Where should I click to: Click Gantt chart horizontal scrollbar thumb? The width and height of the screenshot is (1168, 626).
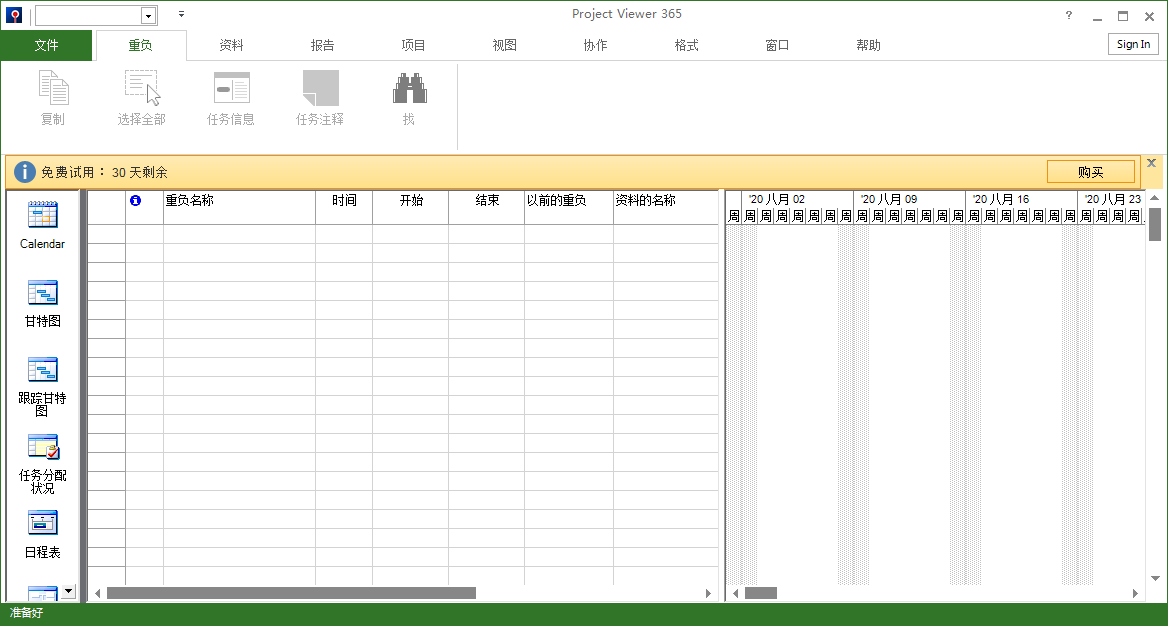click(761, 593)
